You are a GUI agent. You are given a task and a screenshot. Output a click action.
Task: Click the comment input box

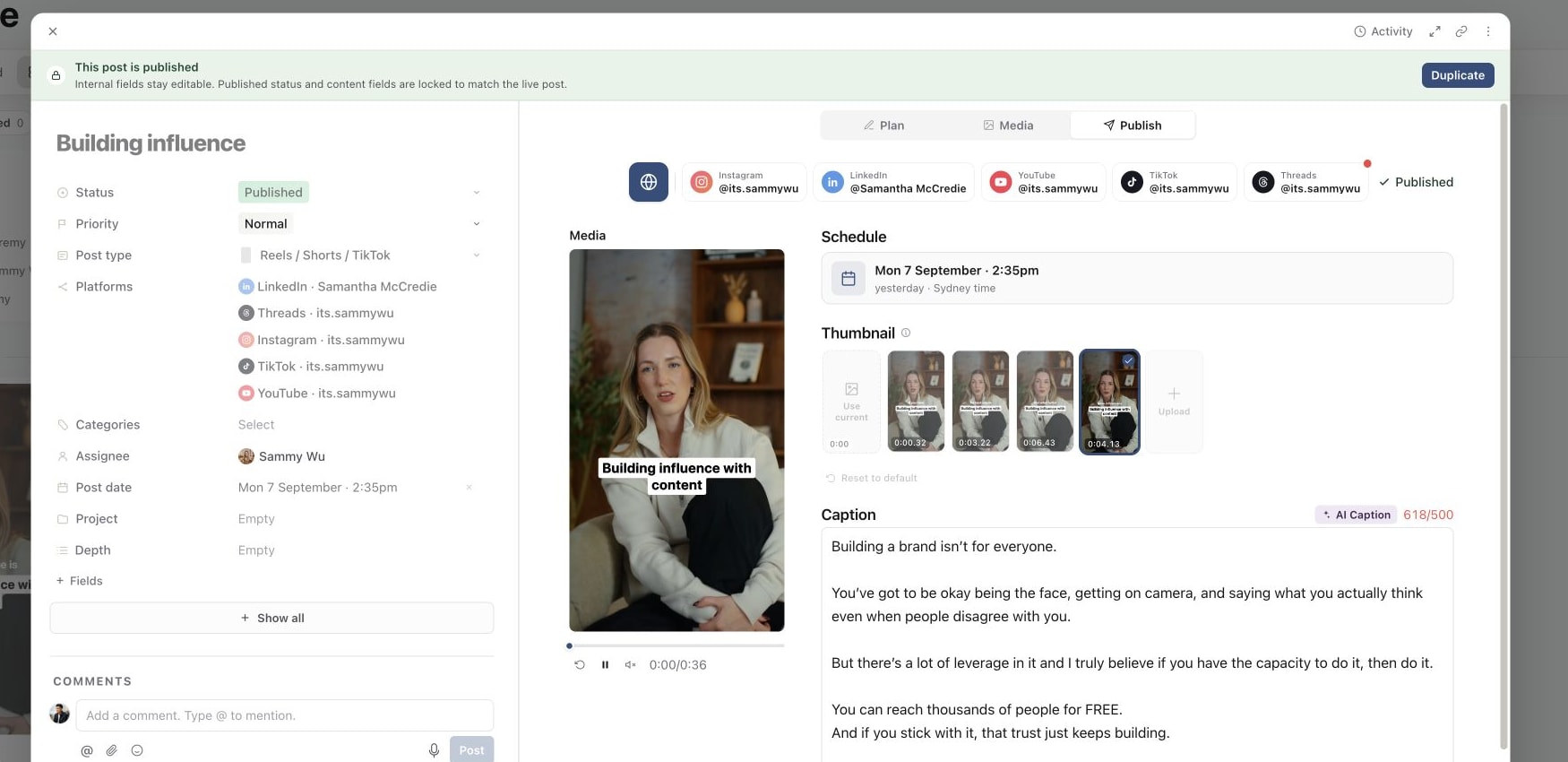(285, 715)
